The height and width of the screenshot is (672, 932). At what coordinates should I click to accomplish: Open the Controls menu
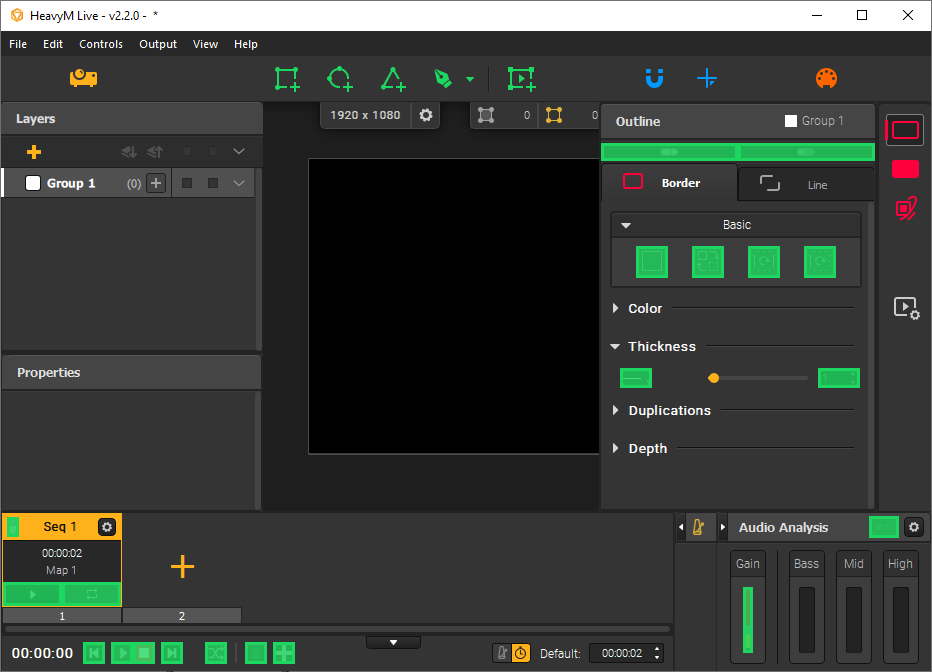pyautogui.click(x=101, y=44)
